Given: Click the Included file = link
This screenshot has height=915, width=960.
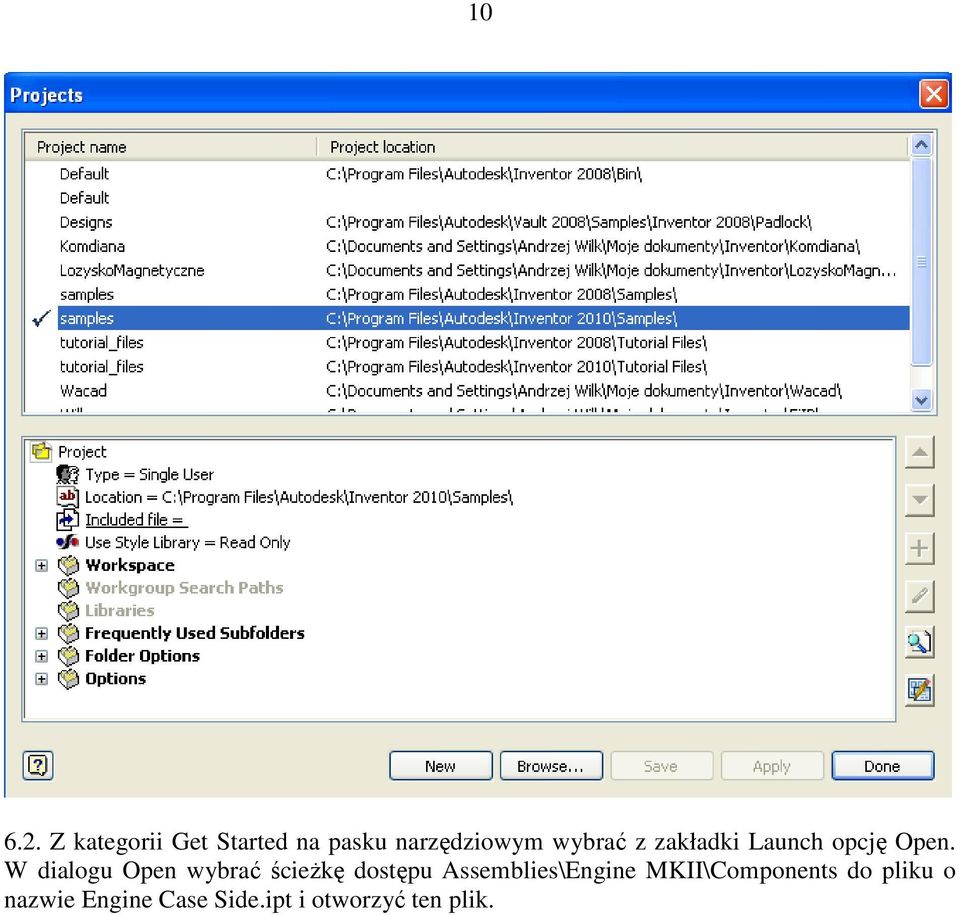Looking at the screenshot, I should [136, 520].
